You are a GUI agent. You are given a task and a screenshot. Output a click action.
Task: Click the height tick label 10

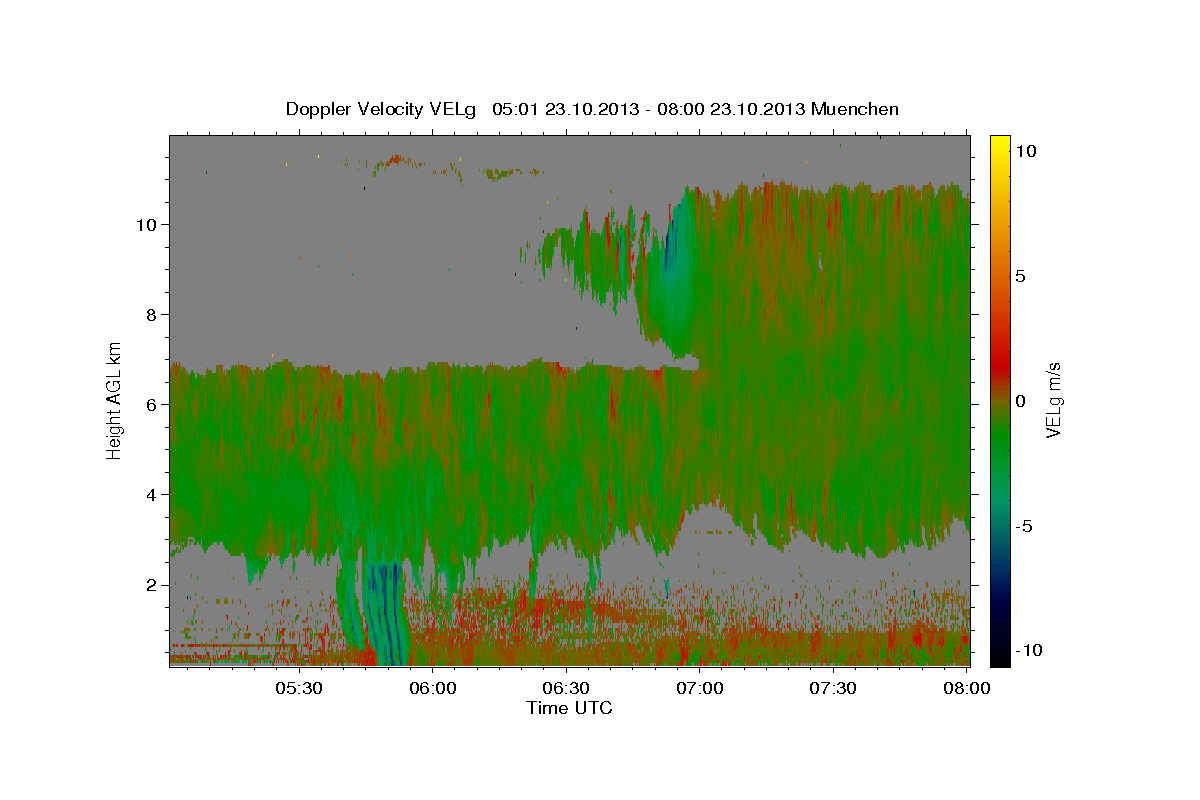(x=145, y=224)
